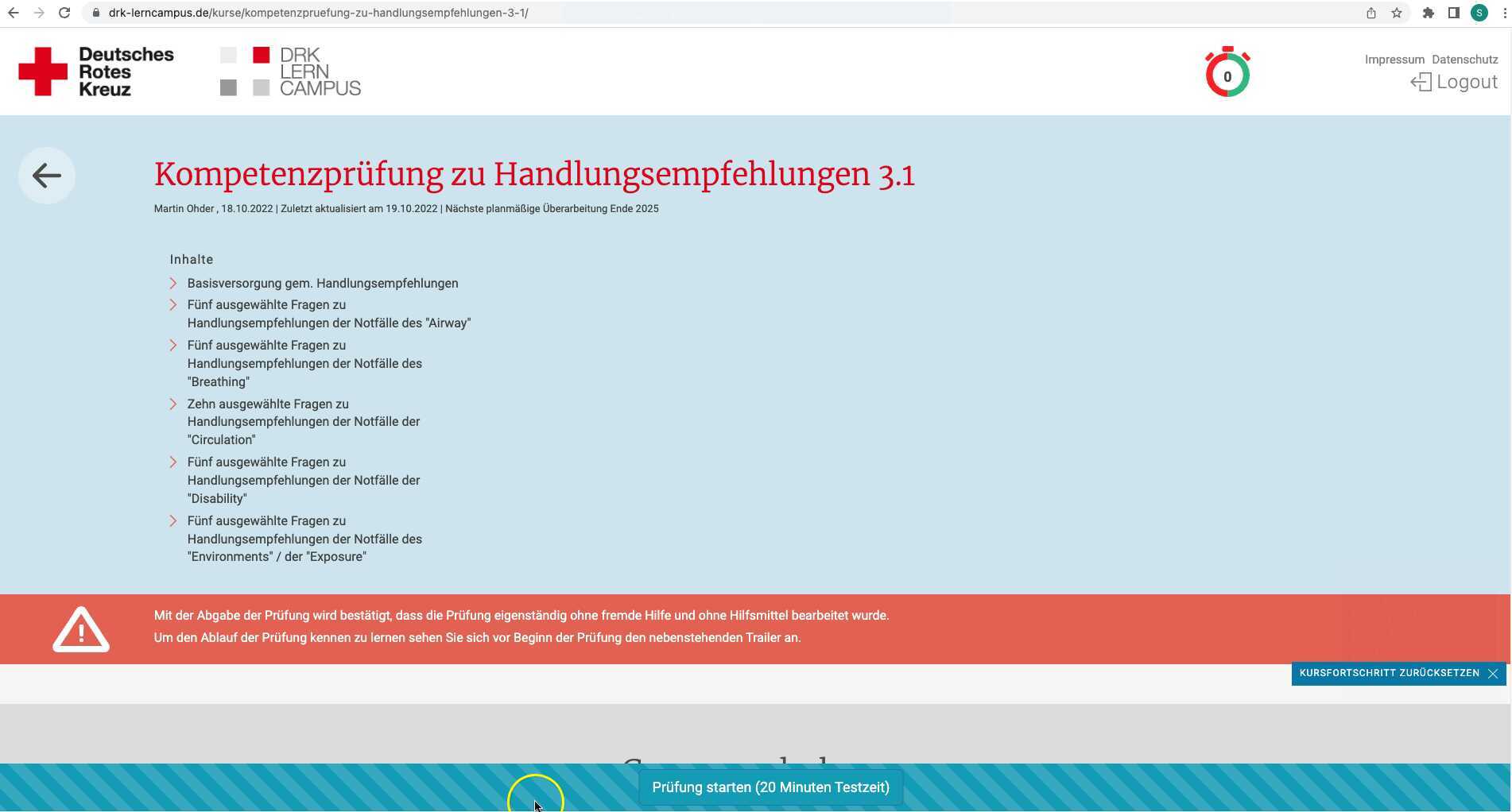Open the Impressum page
1512x812 pixels.
[1394, 59]
